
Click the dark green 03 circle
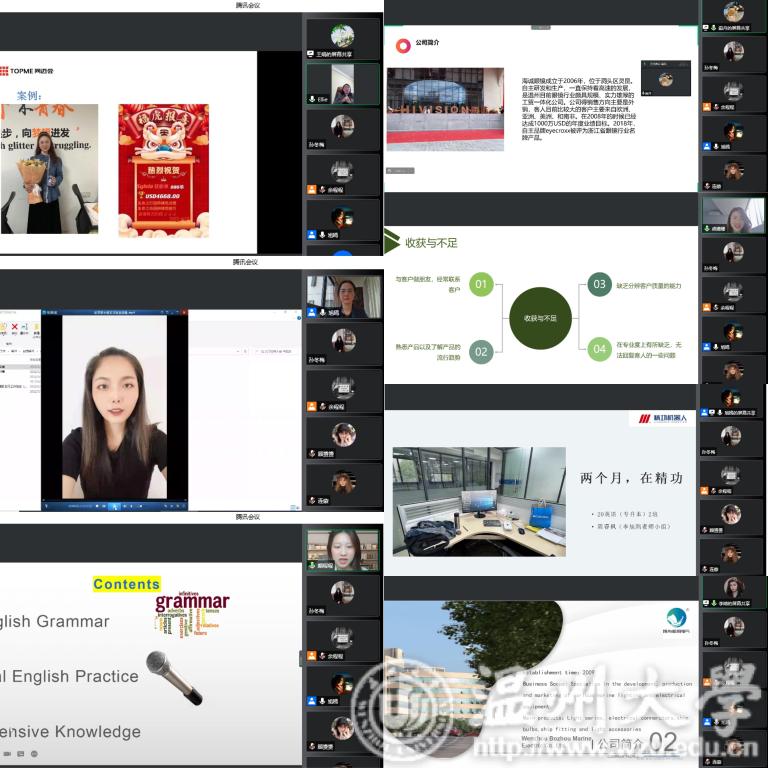tap(600, 284)
